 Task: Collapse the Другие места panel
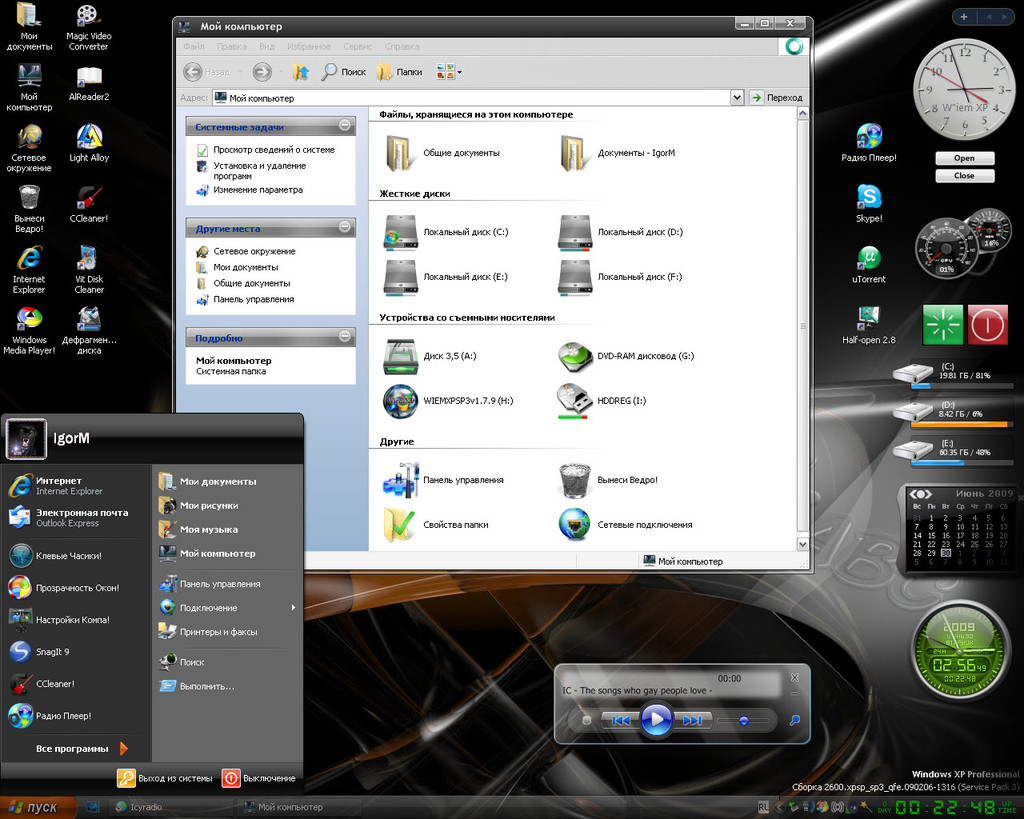pos(345,227)
